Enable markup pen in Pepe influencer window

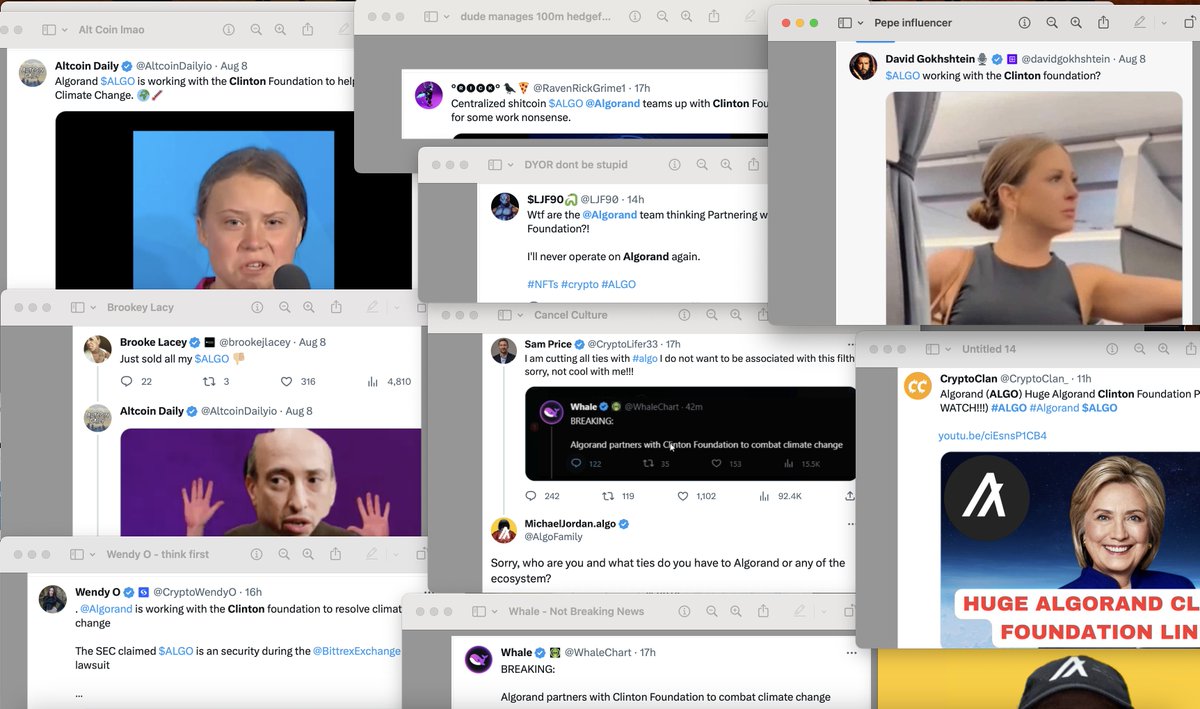[x=1140, y=23]
